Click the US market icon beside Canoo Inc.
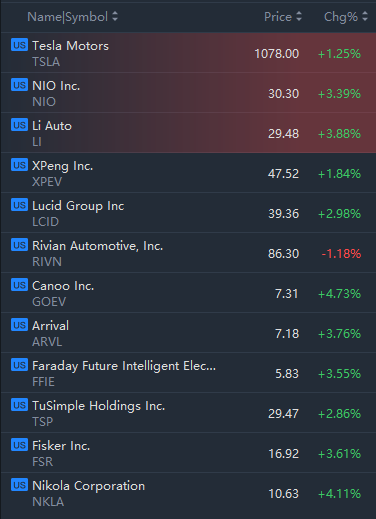 19,285
